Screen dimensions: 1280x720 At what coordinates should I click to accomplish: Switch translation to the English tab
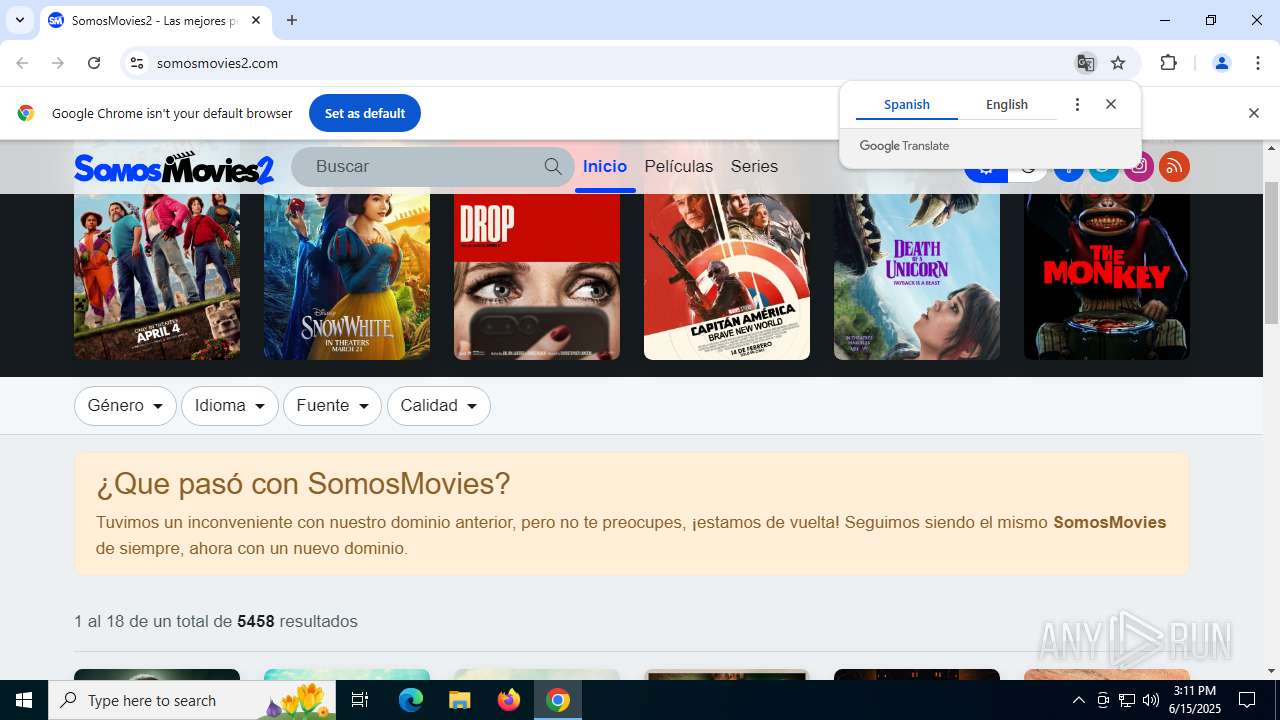[1007, 104]
